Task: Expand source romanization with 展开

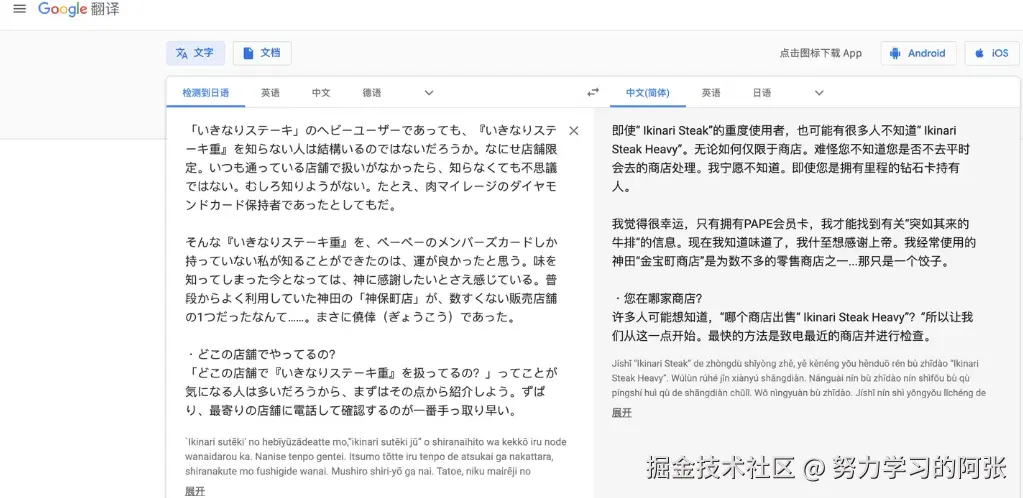Action: coord(195,491)
